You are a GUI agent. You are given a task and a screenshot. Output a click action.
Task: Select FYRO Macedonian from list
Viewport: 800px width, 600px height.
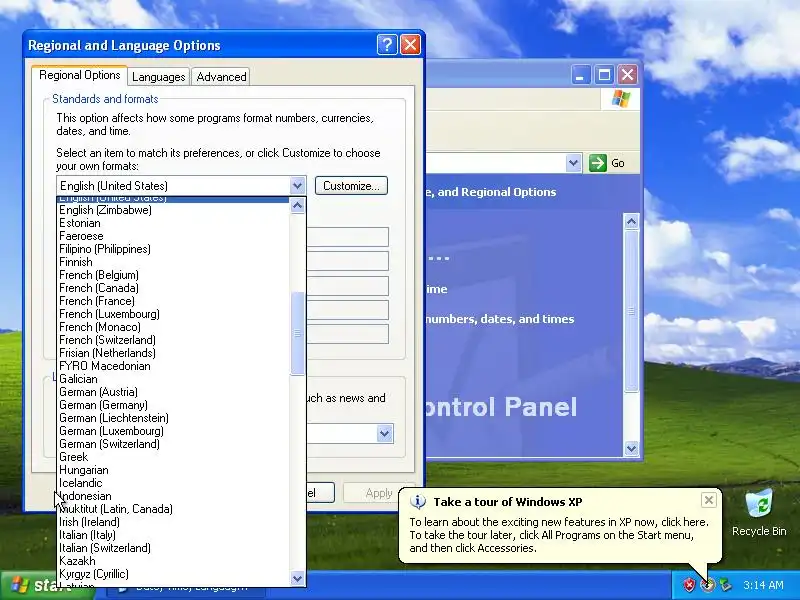[173, 366]
